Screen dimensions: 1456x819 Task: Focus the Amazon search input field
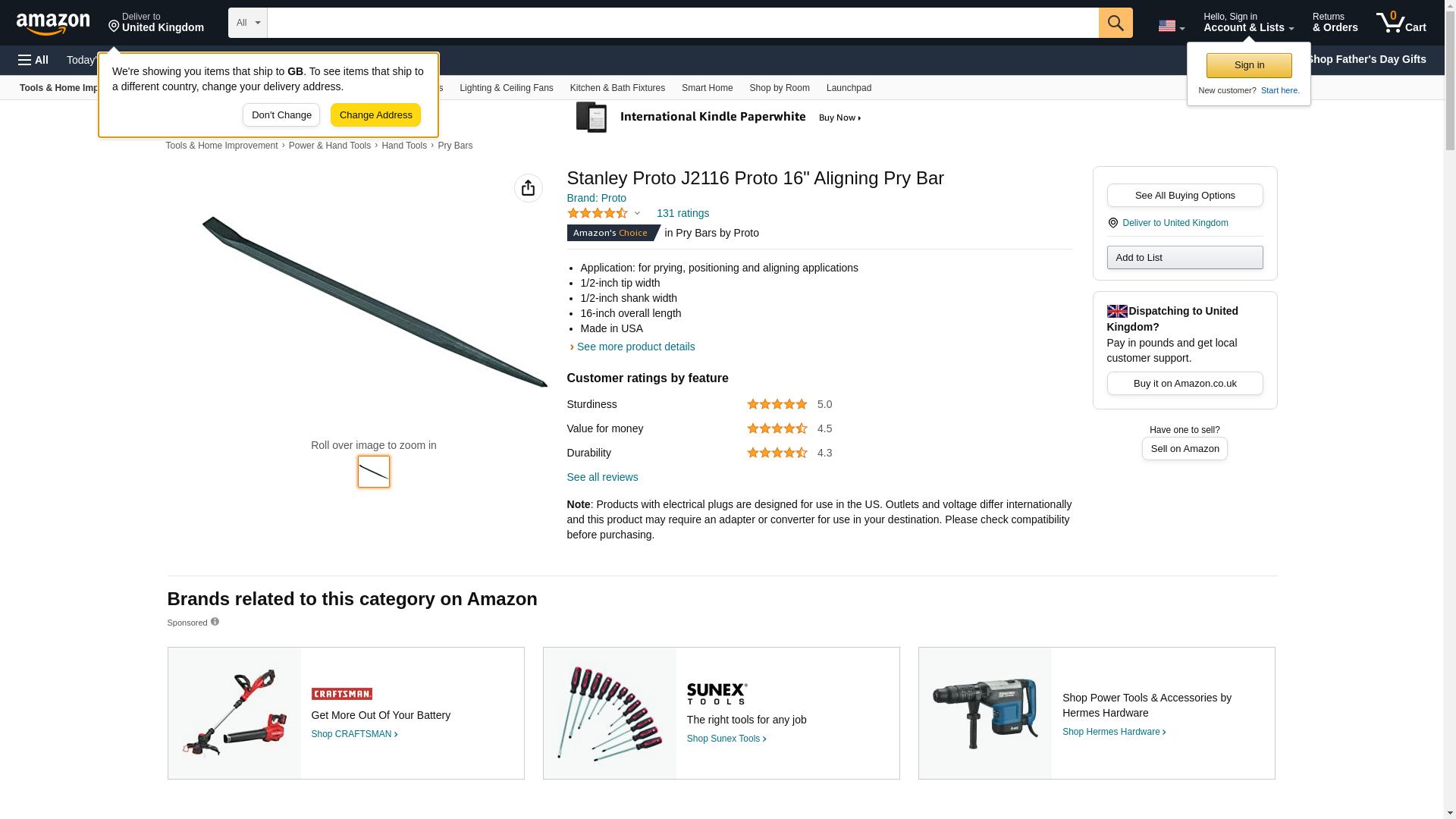coord(682,23)
